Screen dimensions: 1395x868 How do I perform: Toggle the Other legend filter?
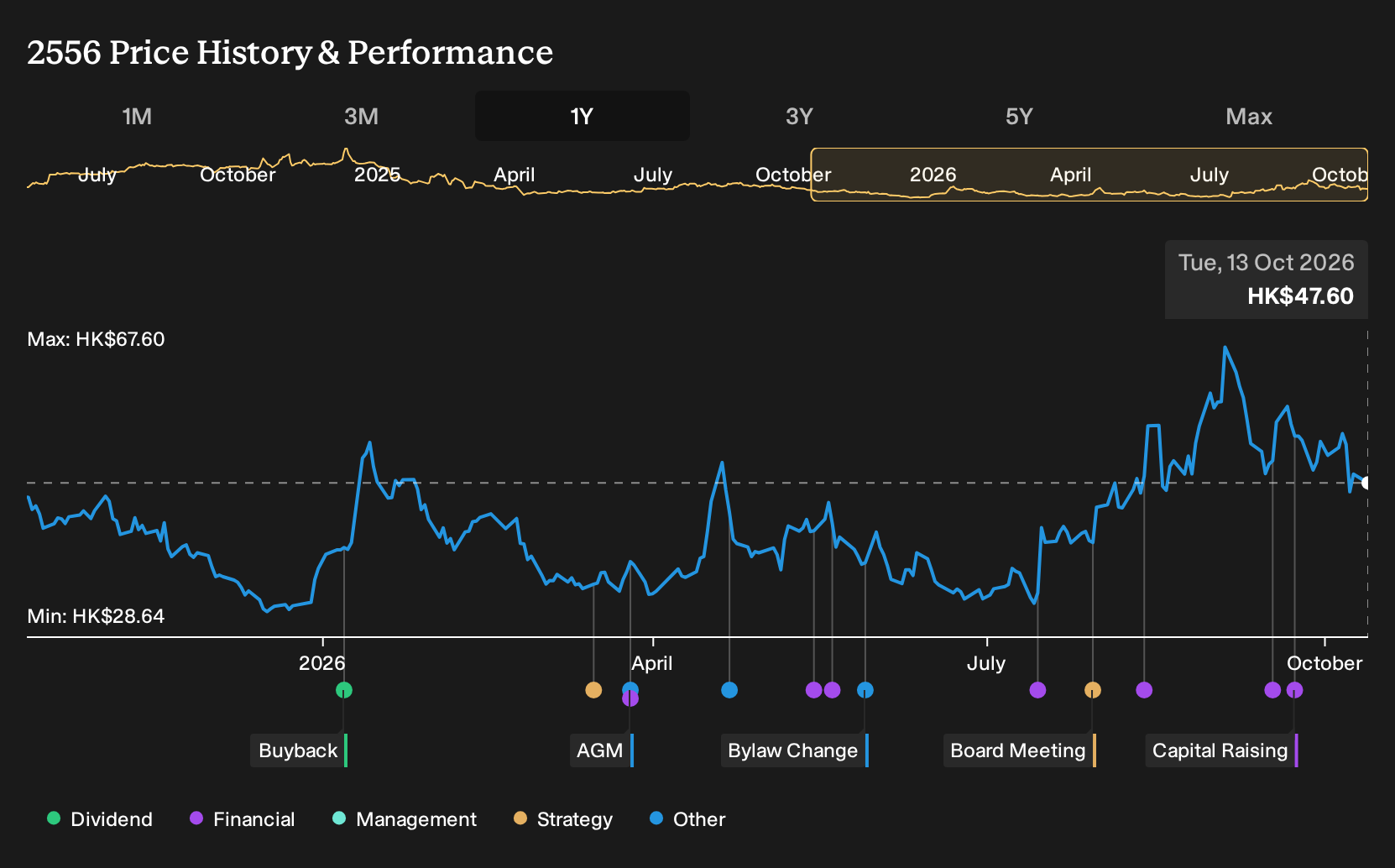click(687, 819)
